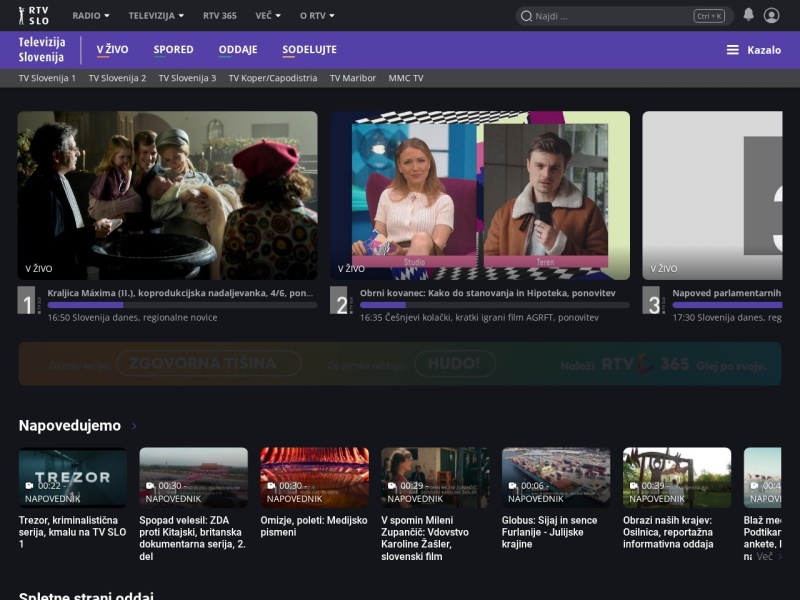Click the channel 3 number badge
The image size is (800, 600).
coord(652,301)
